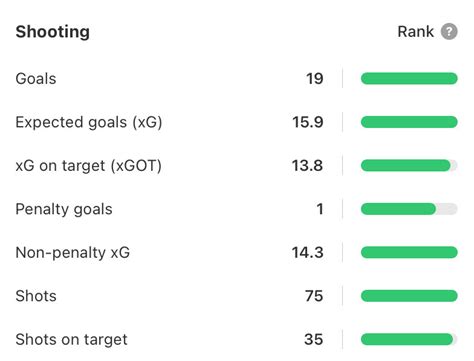Click the Goals rank bar
Viewport: 474px width, 361px height.
click(x=409, y=79)
